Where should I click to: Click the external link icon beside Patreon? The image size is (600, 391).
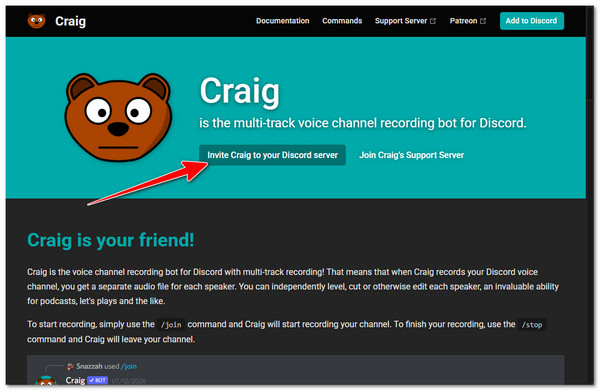[483, 21]
